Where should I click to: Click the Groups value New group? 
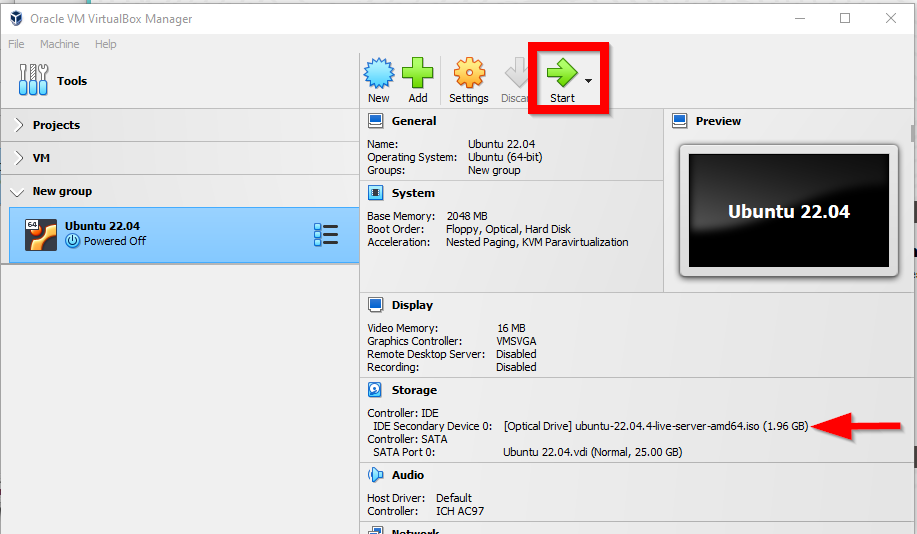[x=494, y=170]
